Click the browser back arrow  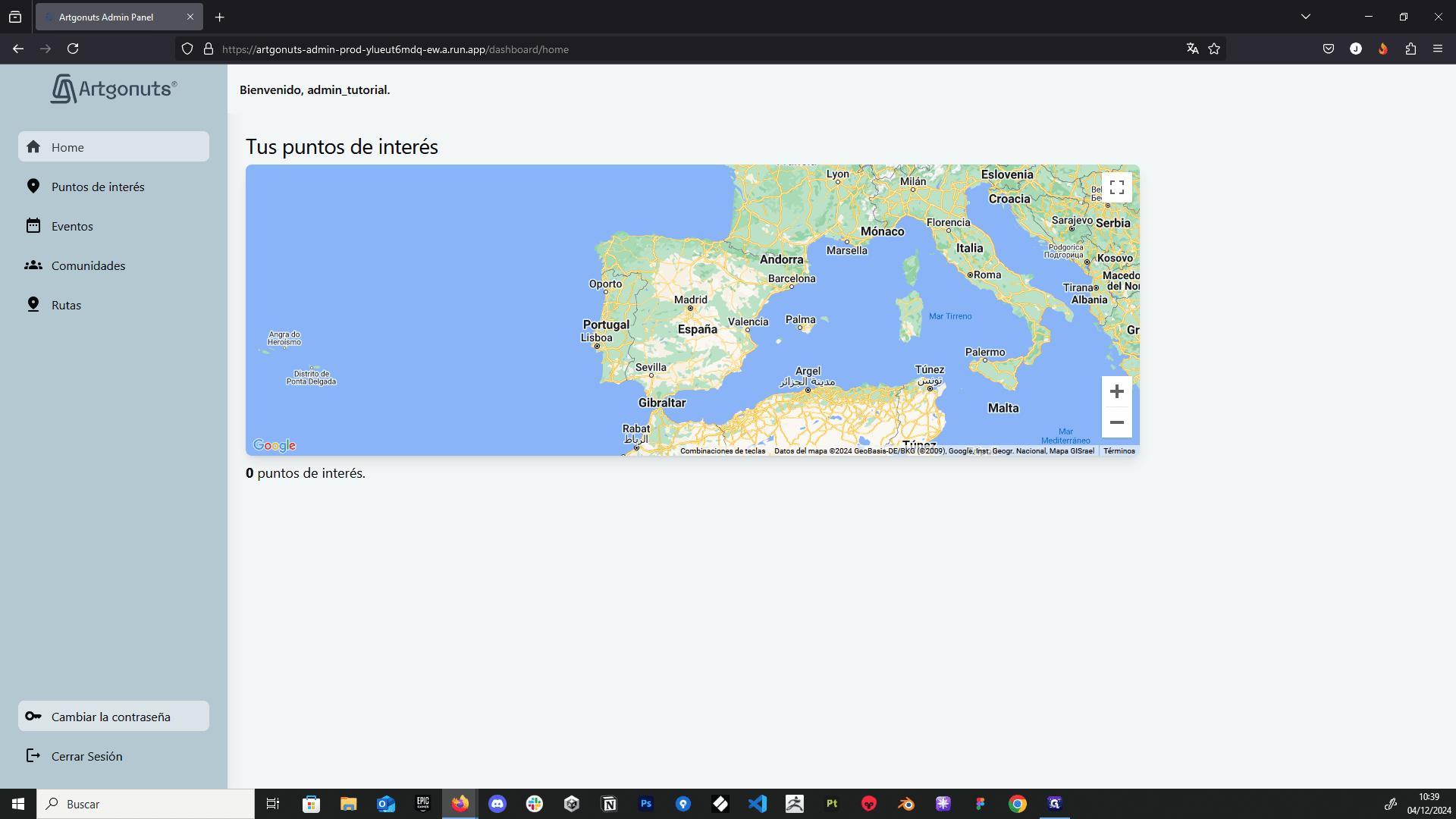[18, 49]
